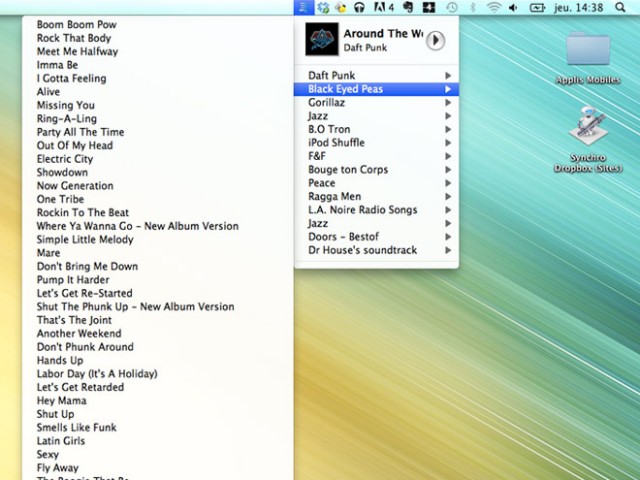Play I Gotta Feeling
640x480 pixels.
pos(158,78)
